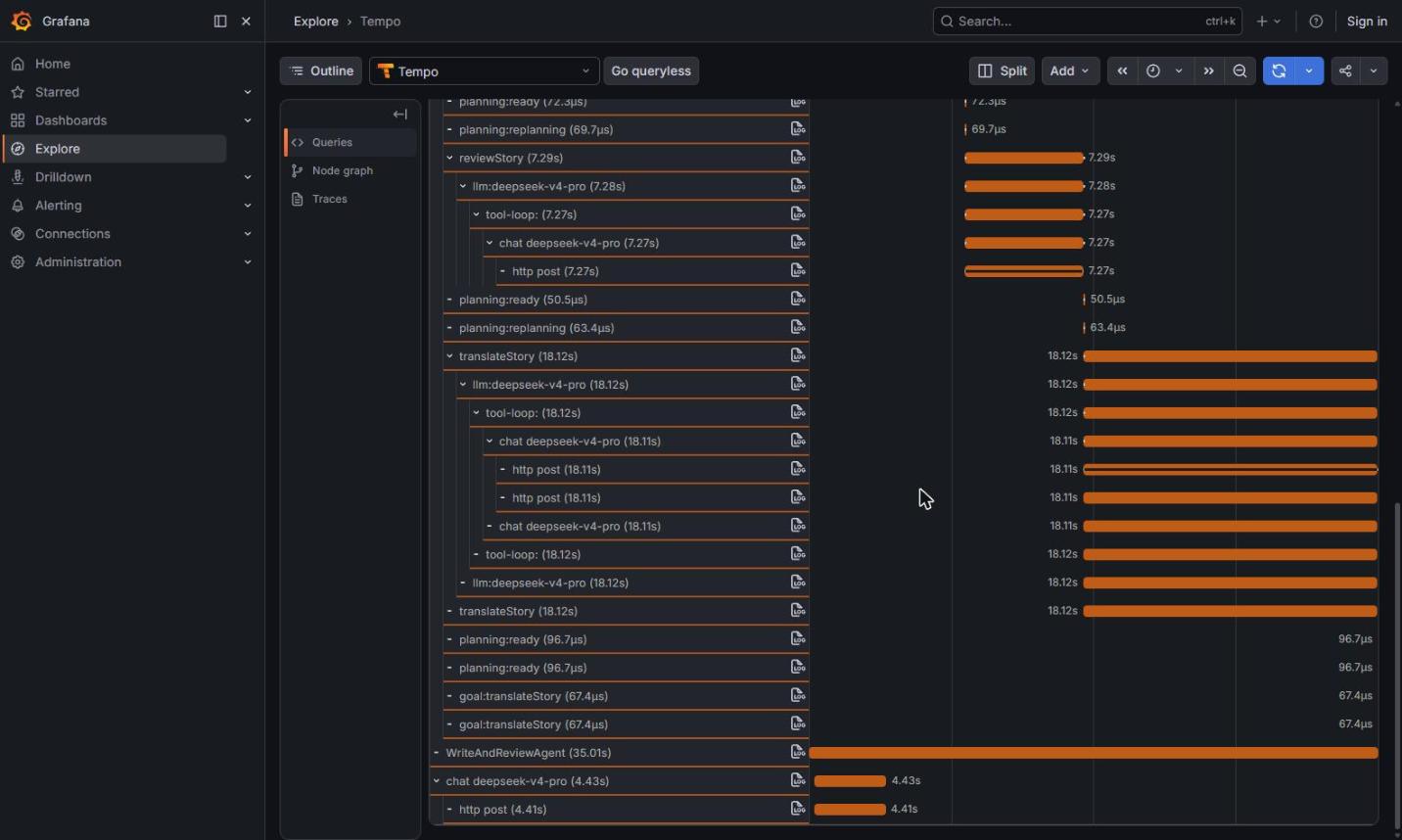Viewport: 1402px width, 840px height.
Task: Open time range dropdown chevron
Action: click(x=1179, y=70)
